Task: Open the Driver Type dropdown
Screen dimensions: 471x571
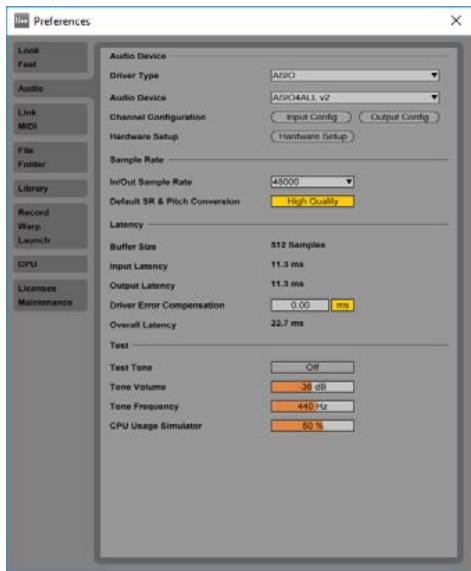Action: point(355,75)
